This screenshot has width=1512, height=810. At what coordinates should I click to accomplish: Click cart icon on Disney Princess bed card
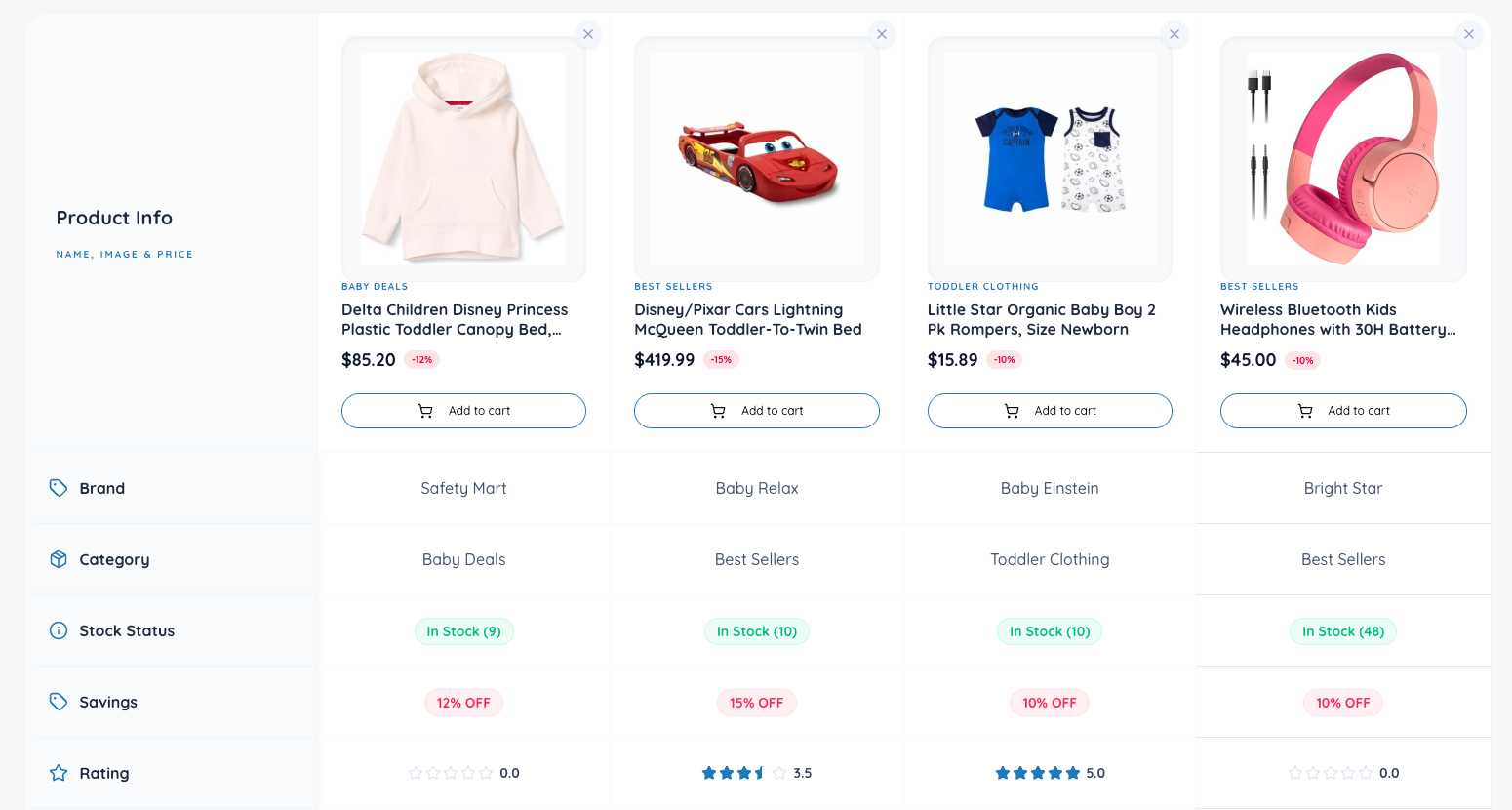tap(425, 410)
